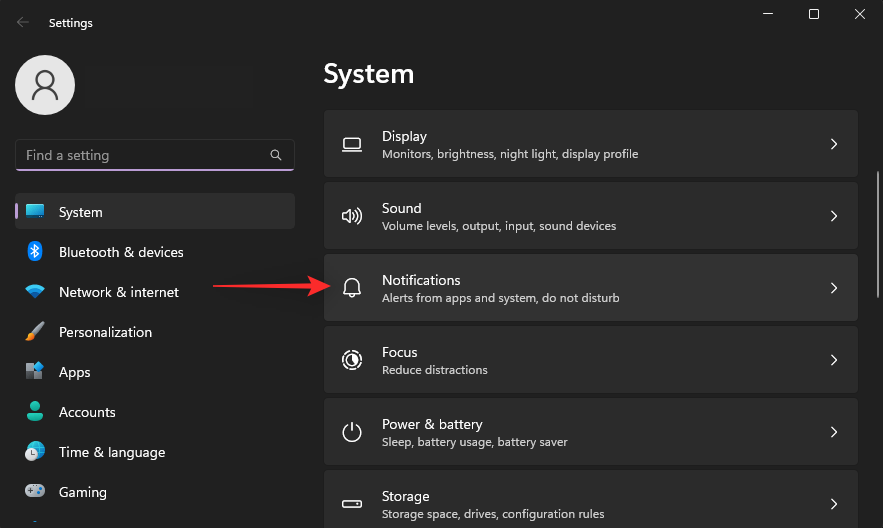
Task: Click the Network & internet Wi-Fi icon
Action: 35,292
